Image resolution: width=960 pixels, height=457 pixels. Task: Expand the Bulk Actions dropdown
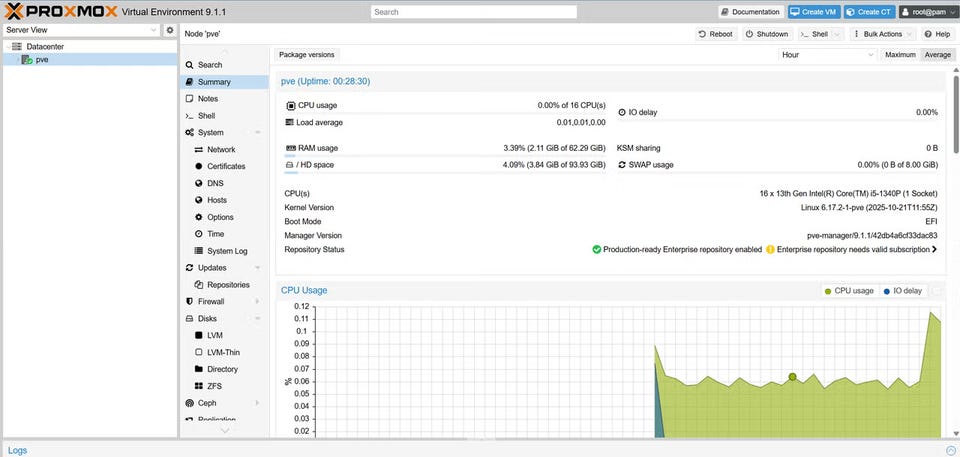877,34
